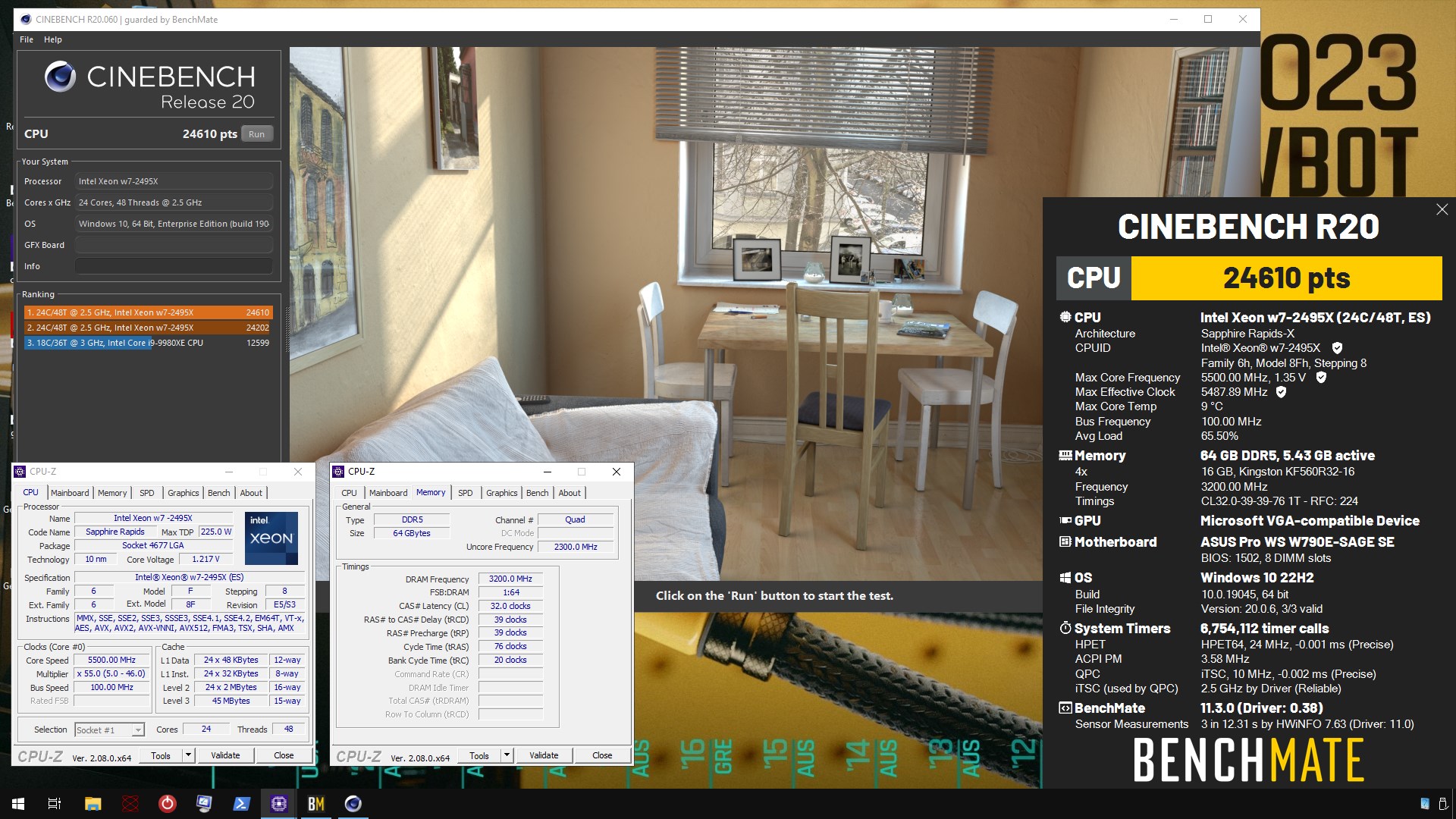This screenshot has height=819, width=1456.
Task: Click the empty Info field
Action: point(174,266)
